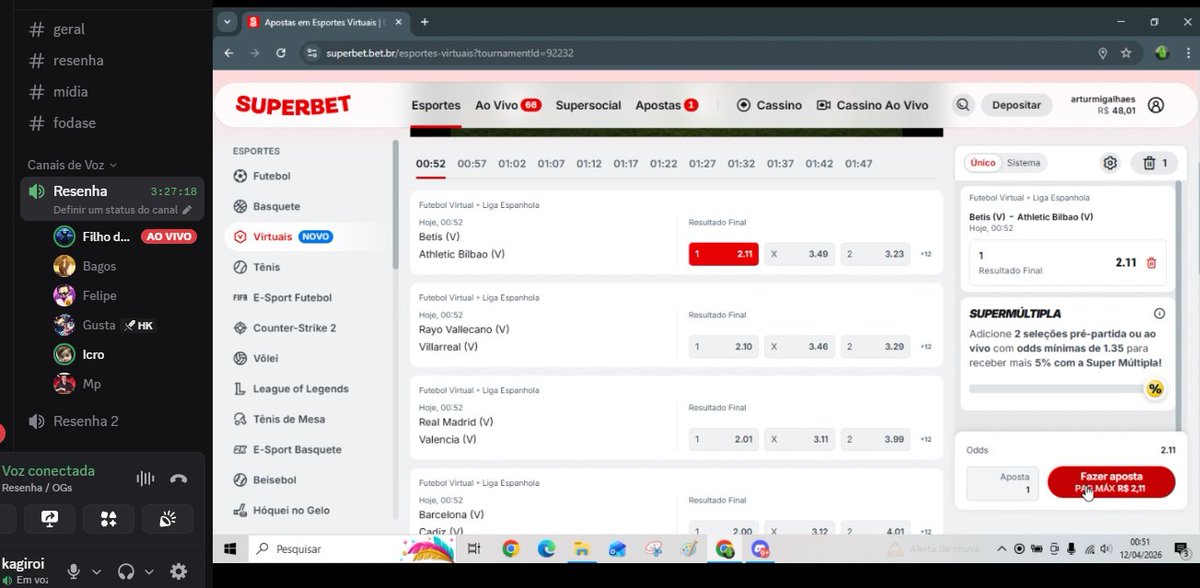Open E-Sport Futebol category
This screenshot has width=1200, height=588.
tap(282, 297)
